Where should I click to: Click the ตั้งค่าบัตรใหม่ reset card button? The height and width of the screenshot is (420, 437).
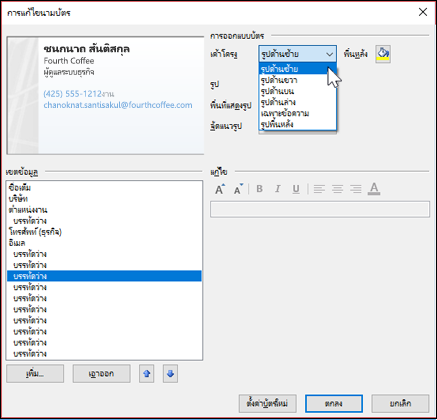coord(267,404)
